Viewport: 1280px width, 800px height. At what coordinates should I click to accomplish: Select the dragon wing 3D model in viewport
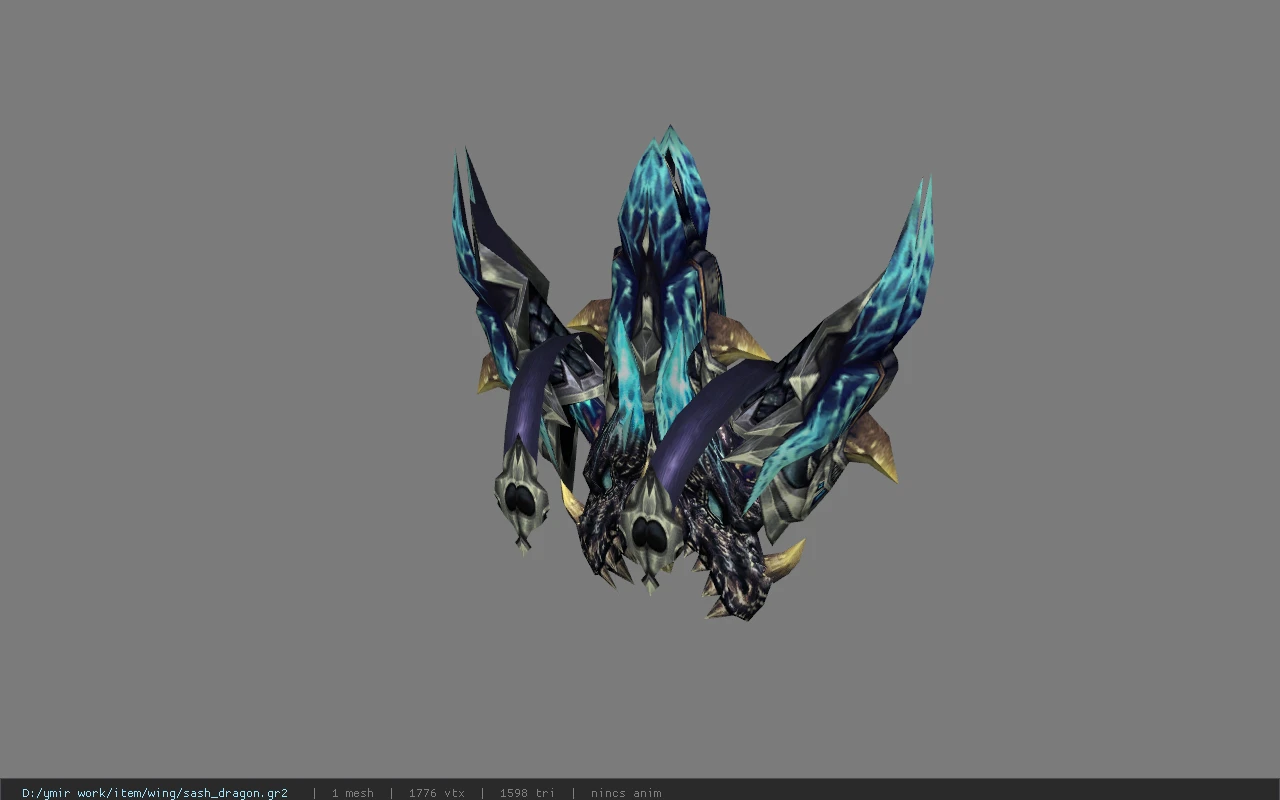click(692, 372)
